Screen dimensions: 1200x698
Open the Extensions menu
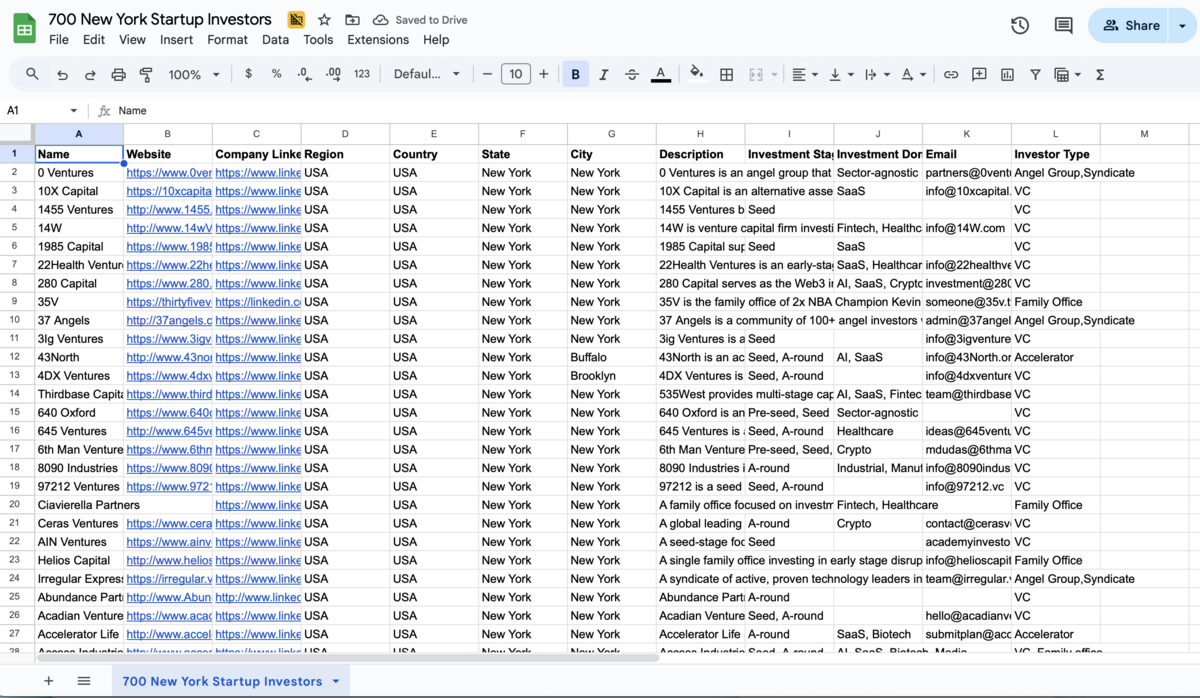pos(377,40)
